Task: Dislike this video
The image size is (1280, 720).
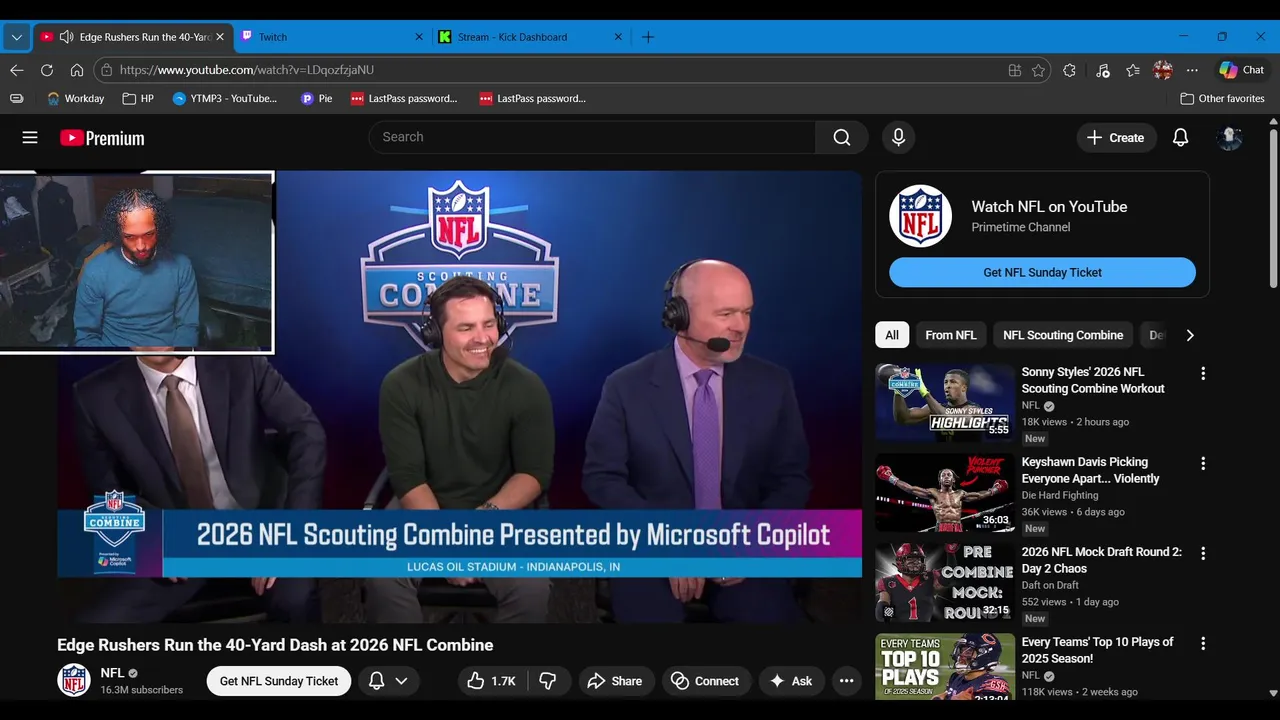Action: click(x=548, y=681)
